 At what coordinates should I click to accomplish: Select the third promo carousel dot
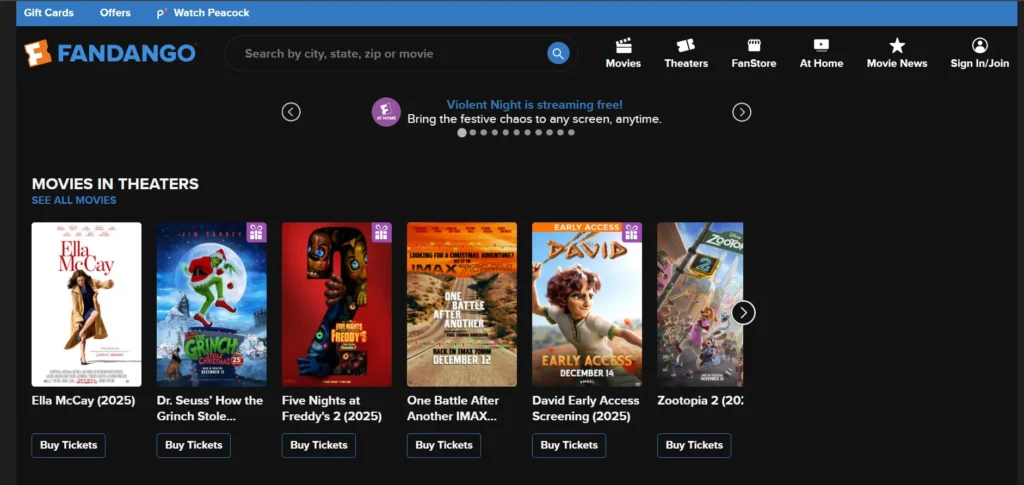coord(484,133)
